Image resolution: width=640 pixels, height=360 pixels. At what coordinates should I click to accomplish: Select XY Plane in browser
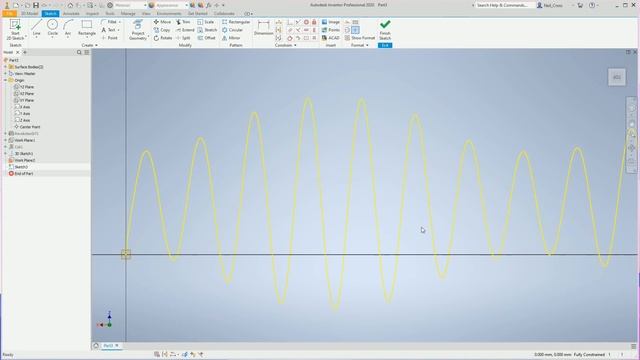tap(24, 100)
